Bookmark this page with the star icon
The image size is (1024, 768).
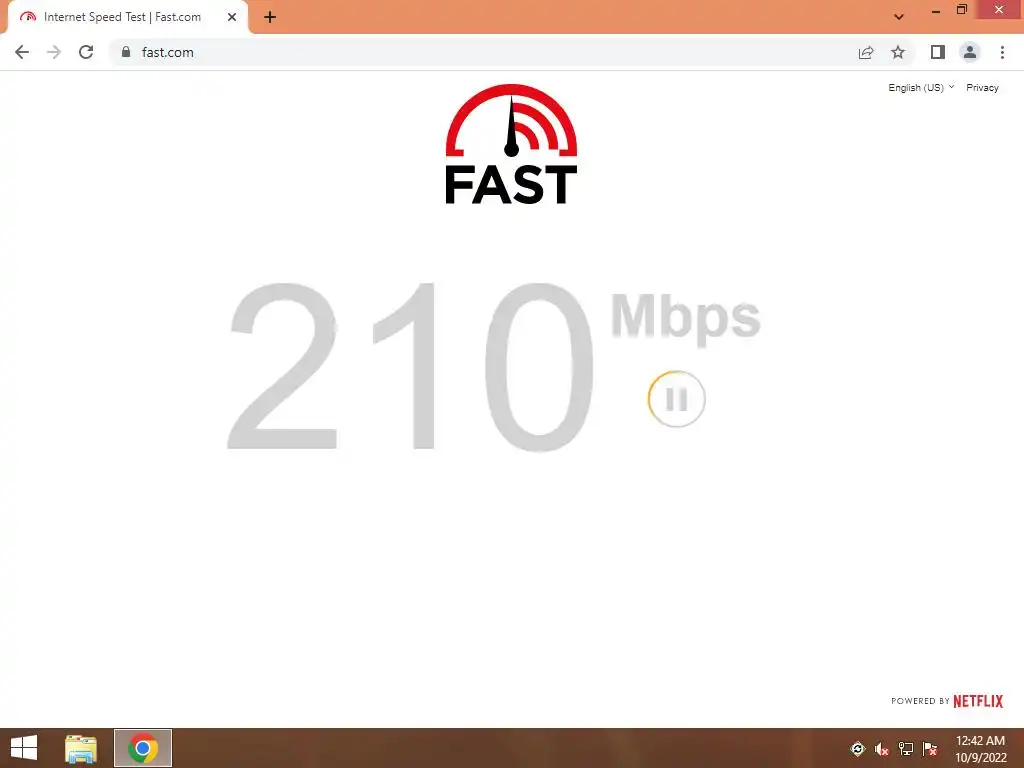point(898,52)
